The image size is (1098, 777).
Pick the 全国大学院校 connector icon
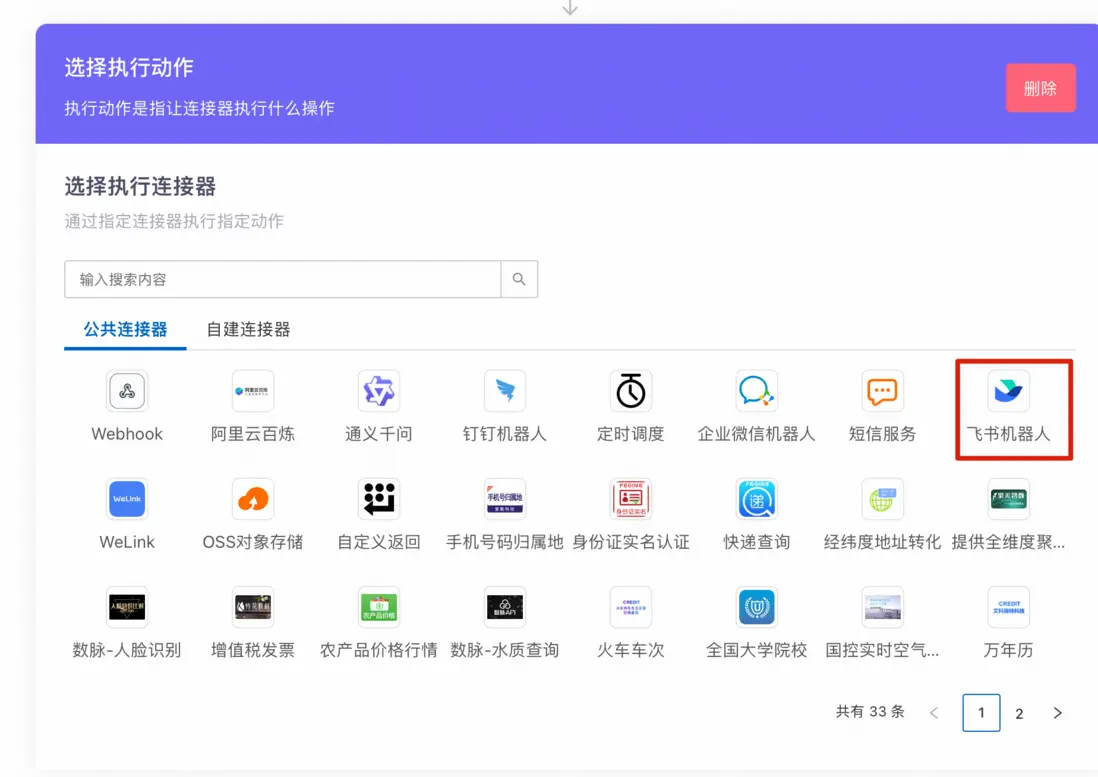click(756, 607)
